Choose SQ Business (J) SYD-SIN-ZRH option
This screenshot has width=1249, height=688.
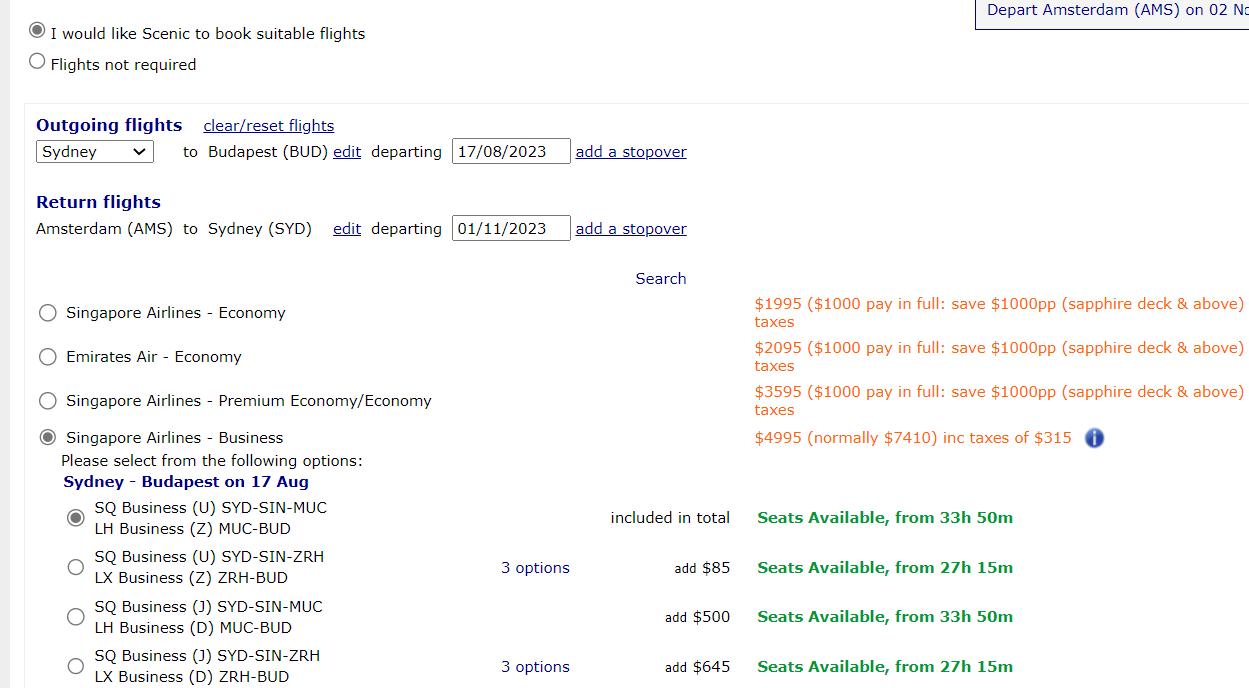[x=75, y=666]
